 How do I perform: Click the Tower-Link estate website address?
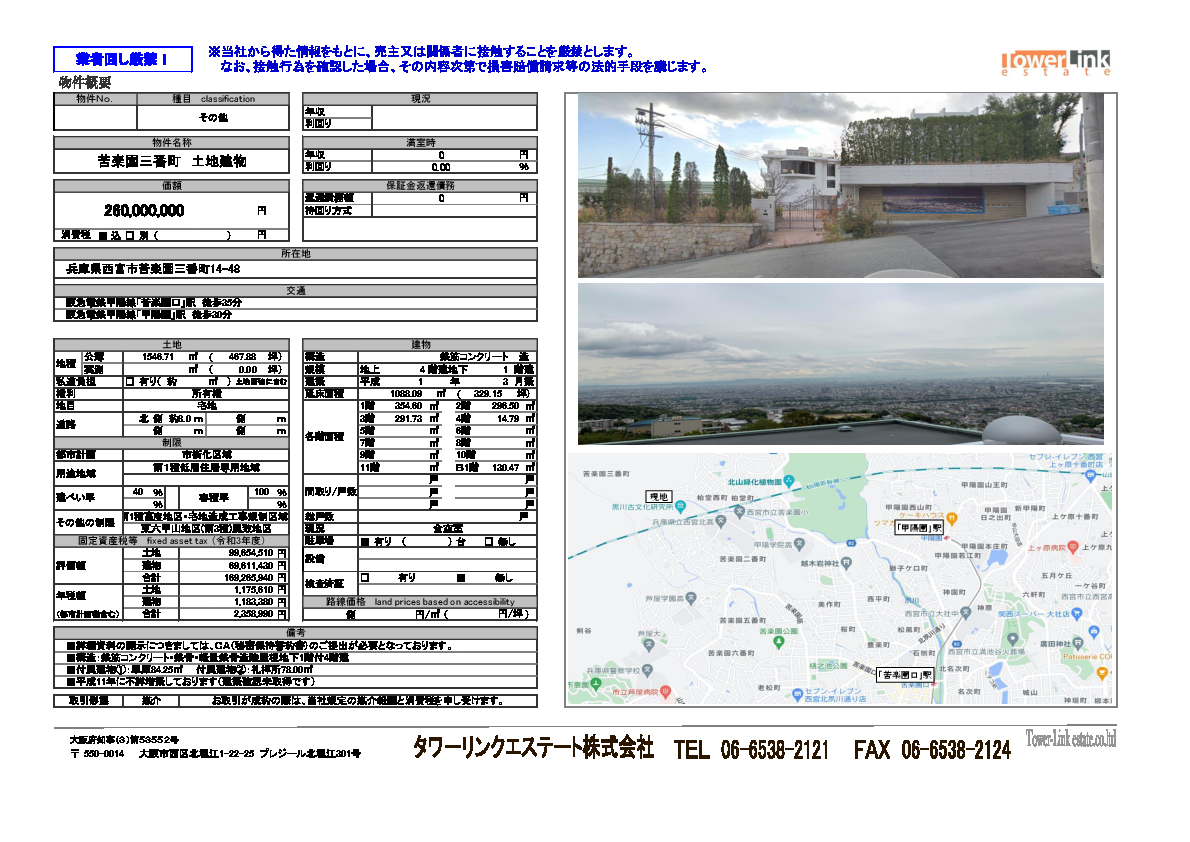pyautogui.click(x=1071, y=738)
